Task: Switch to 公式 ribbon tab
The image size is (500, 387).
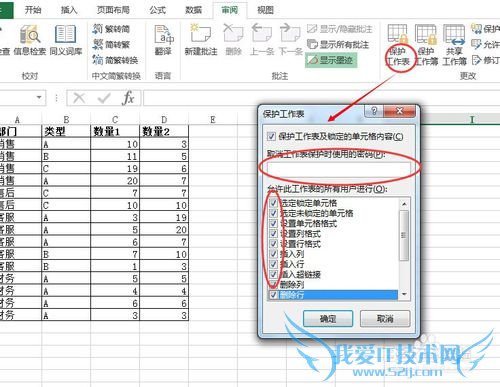Action: click(x=157, y=10)
